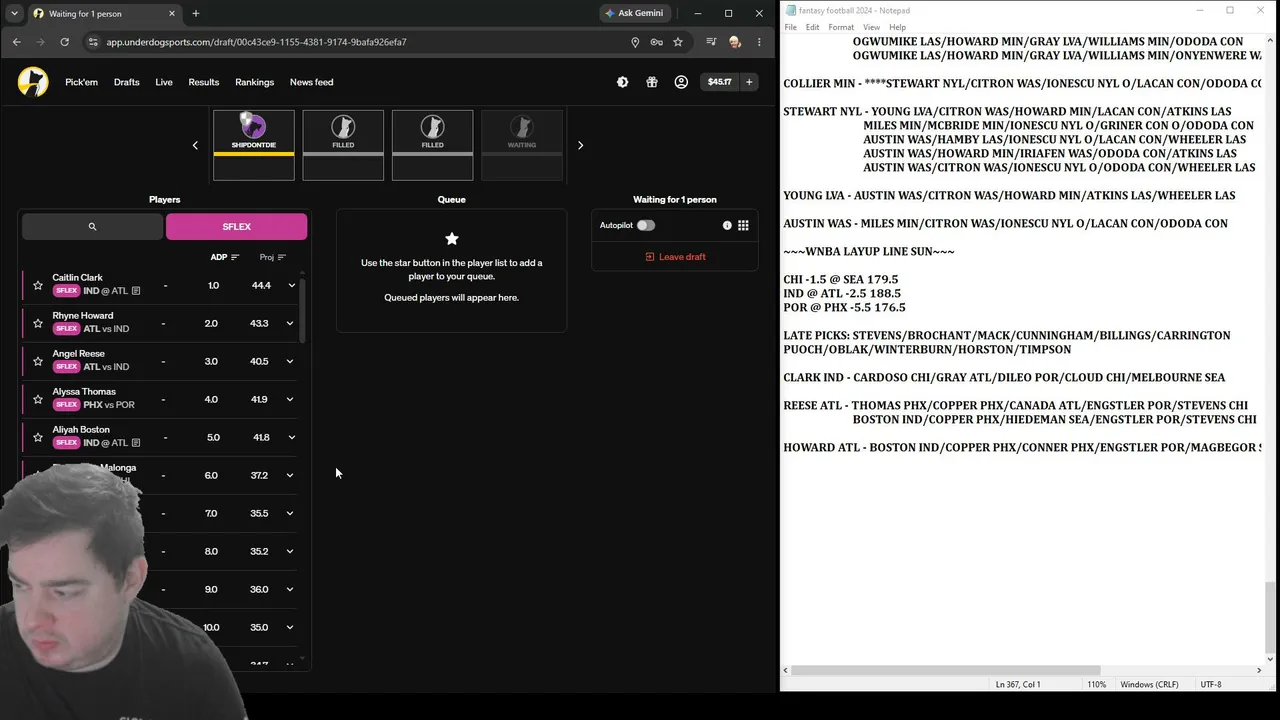Viewport: 1280px width, 720px height.
Task: Star Rhyne Howard to add to queue
Action: pos(38,323)
